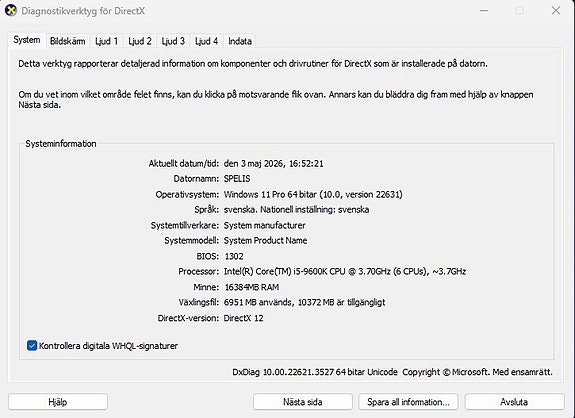Switch to the Ljud 2 tab
This screenshot has width=575, height=418.
(140, 41)
